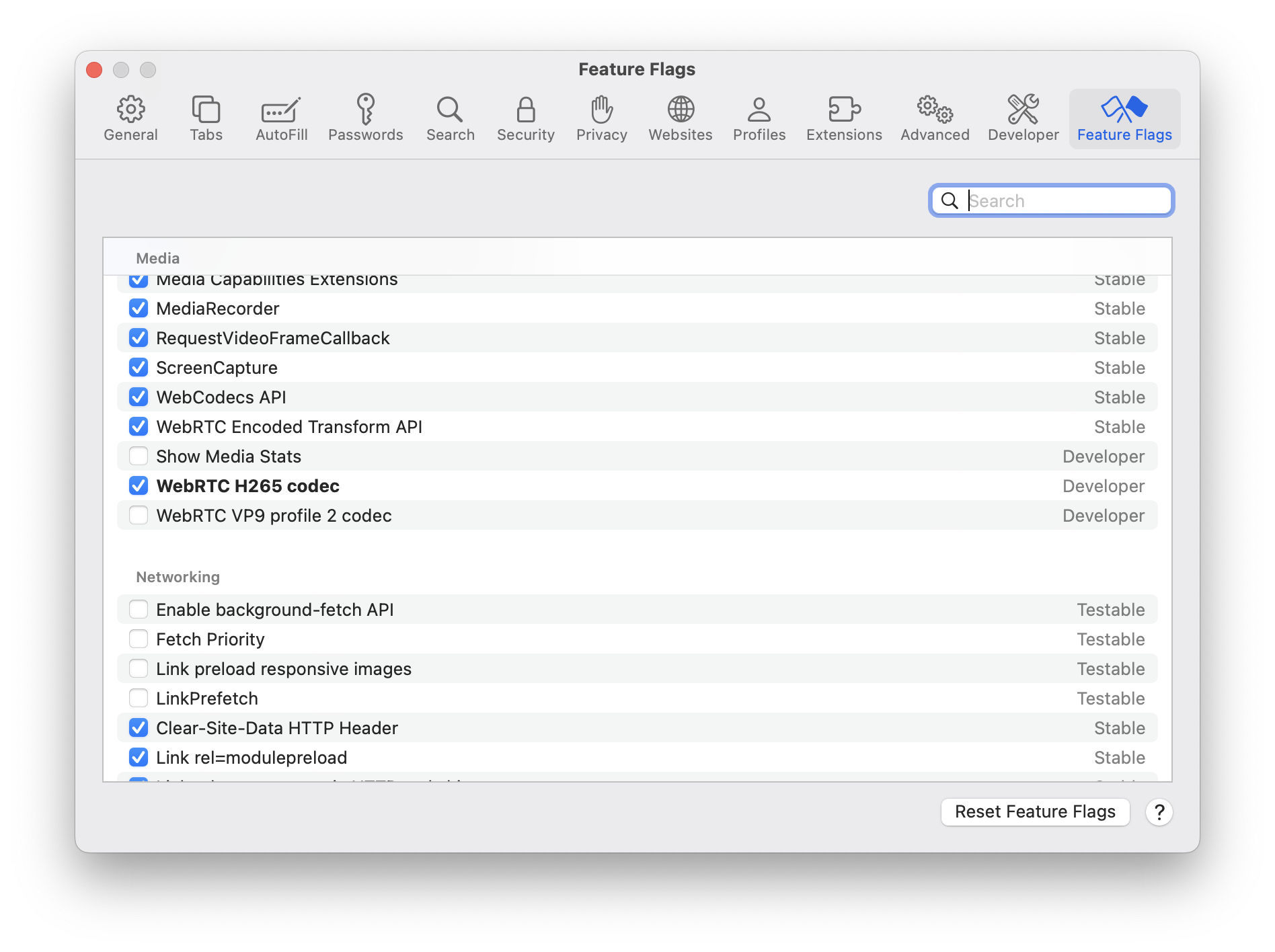Image resolution: width=1275 pixels, height=952 pixels.
Task: Switch to the Tabs settings pane
Action: click(206, 119)
